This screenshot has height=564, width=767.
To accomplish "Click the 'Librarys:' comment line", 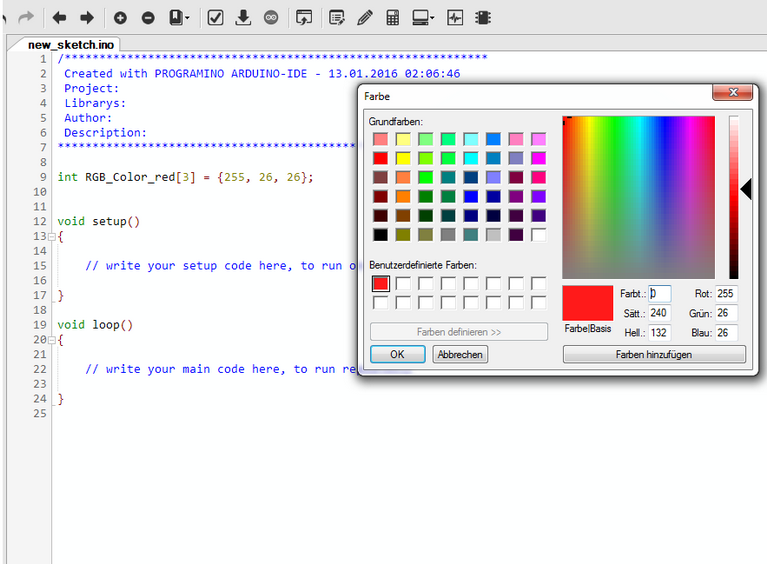I will pyautogui.click(x=95, y=103).
